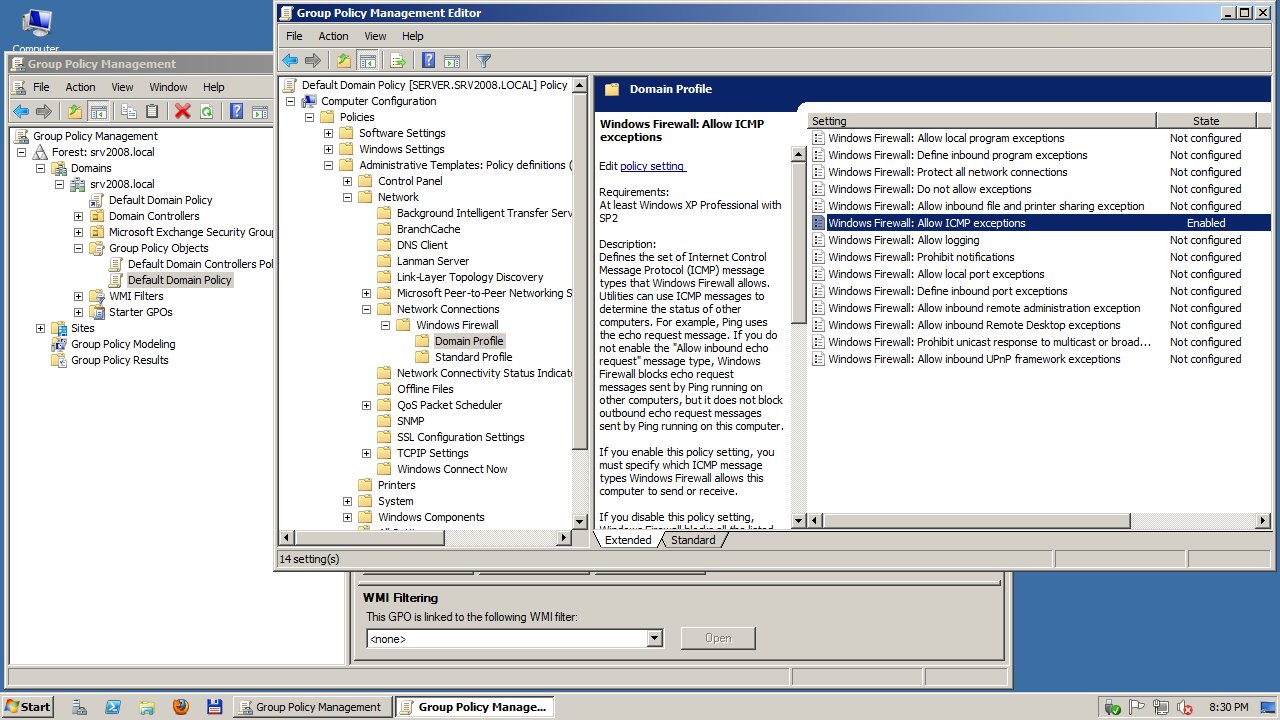
Task: Click the 'policy setting' link
Action: [x=652, y=166]
